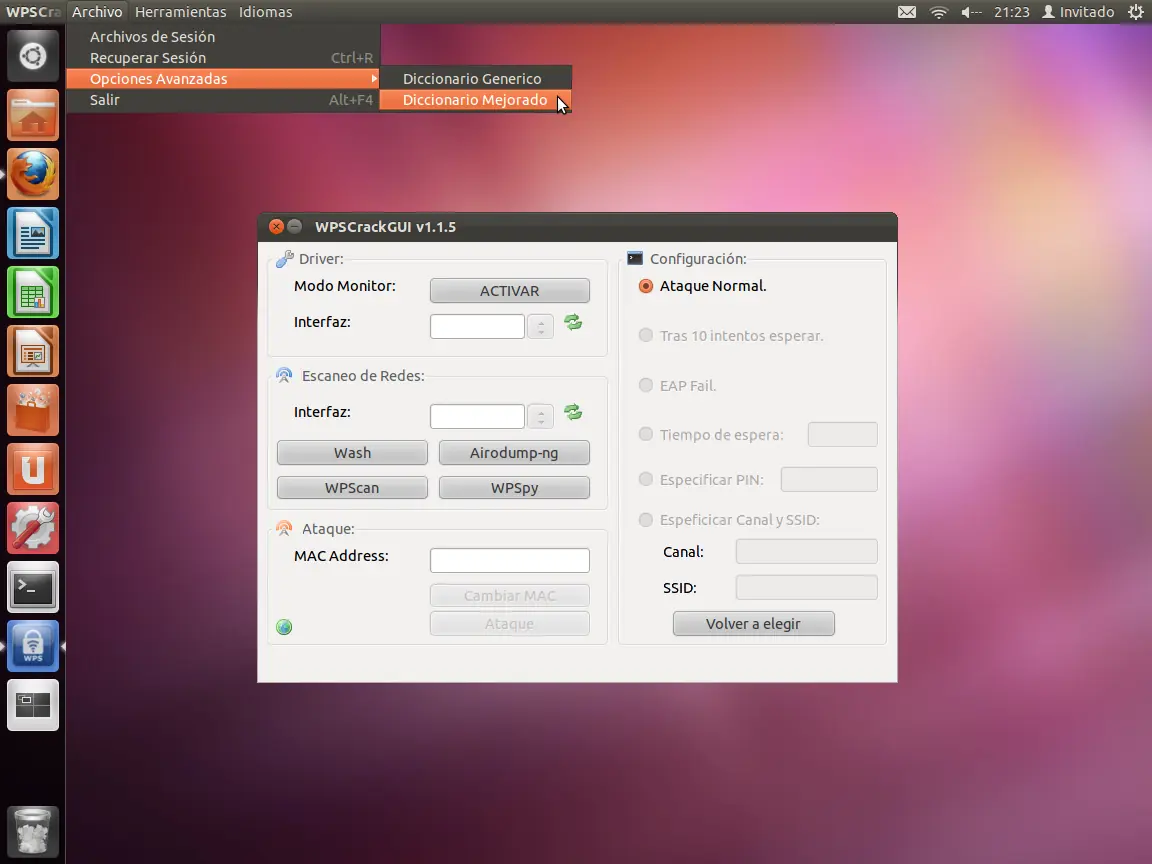
Task: Open the session power gear menu
Action: 1136,12
